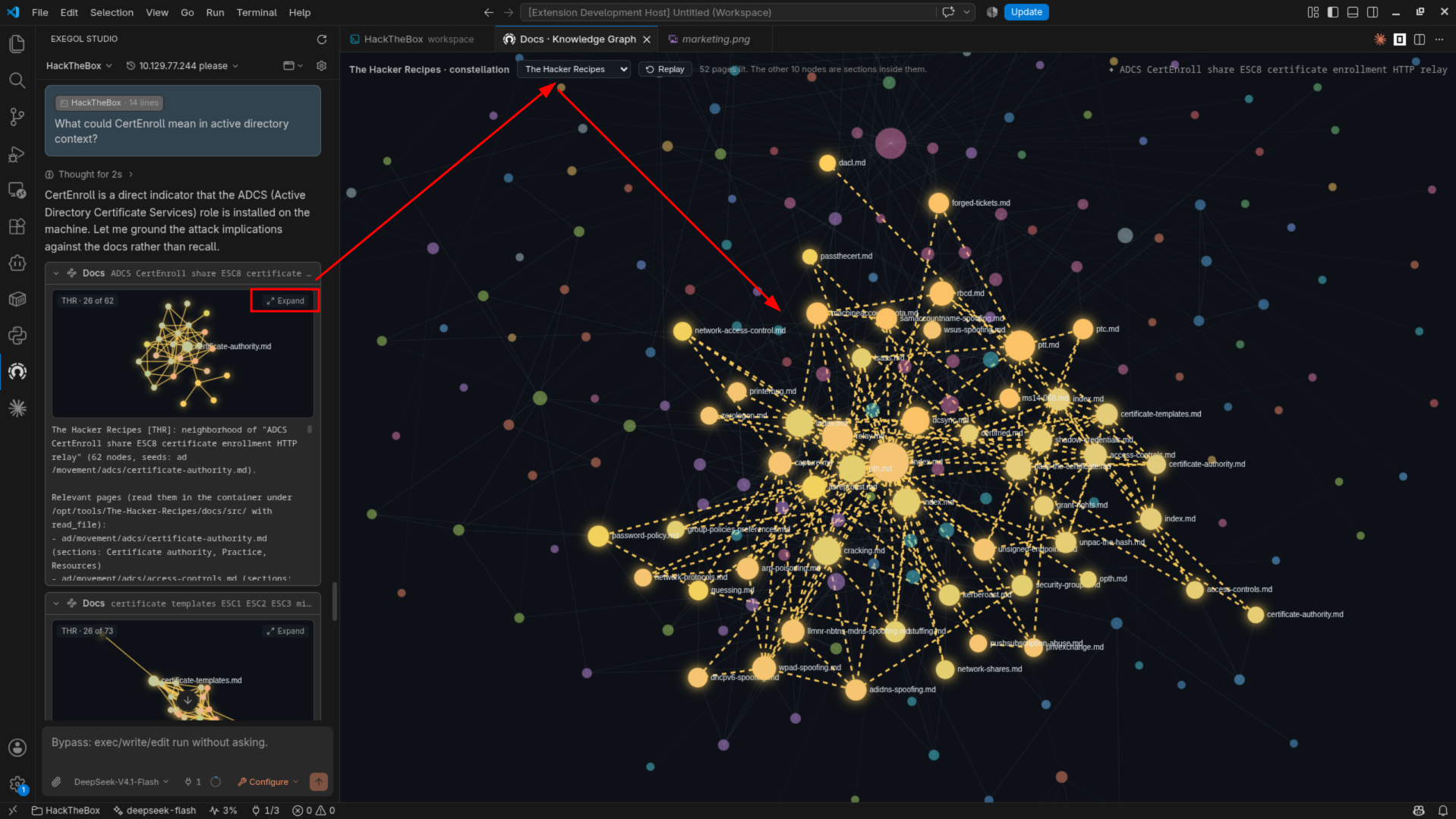The height and width of the screenshot is (819, 1456).
Task: Open the orange starburst editor action
Action: (1380, 39)
